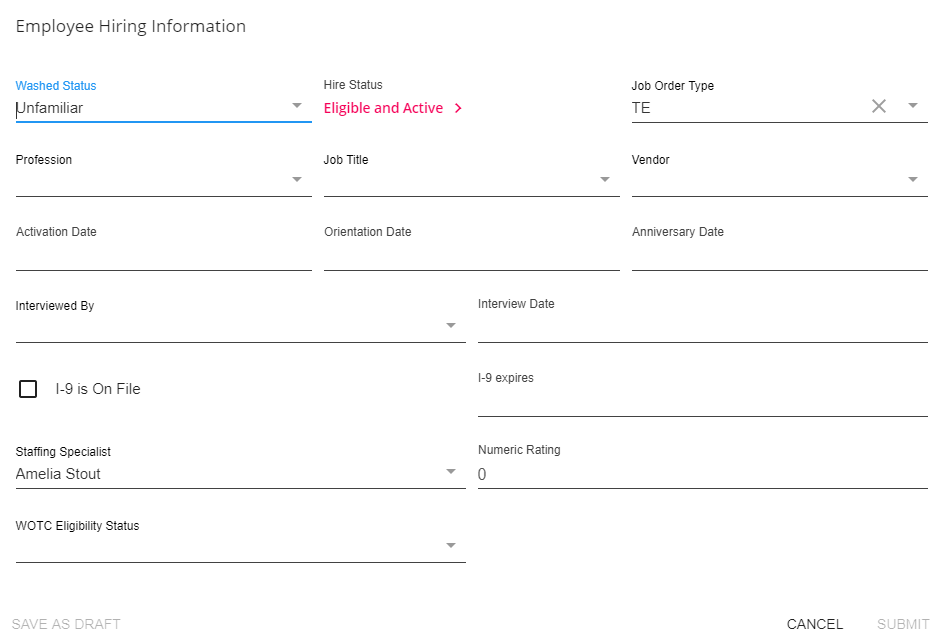Click chevron arrow next to Eligible and Active
The width and height of the screenshot is (944, 641).
point(458,108)
